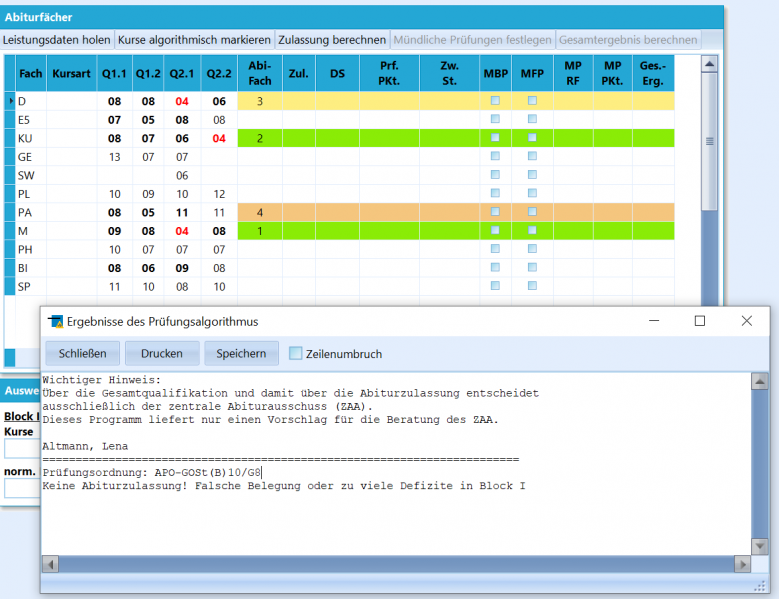Viewport: 779px width, 599px height.
Task: Click Abi-Fach value 4 in row PA
Action: tap(260, 213)
